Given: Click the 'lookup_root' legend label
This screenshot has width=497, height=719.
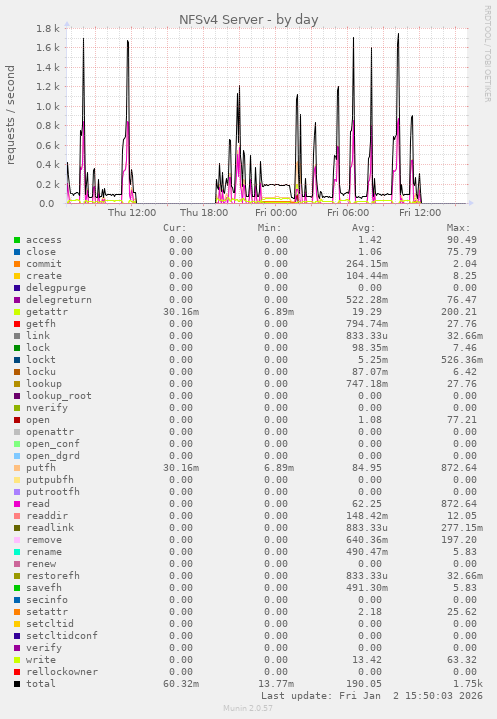Looking at the screenshot, I should pyautogui.click(x=59, y=396).
